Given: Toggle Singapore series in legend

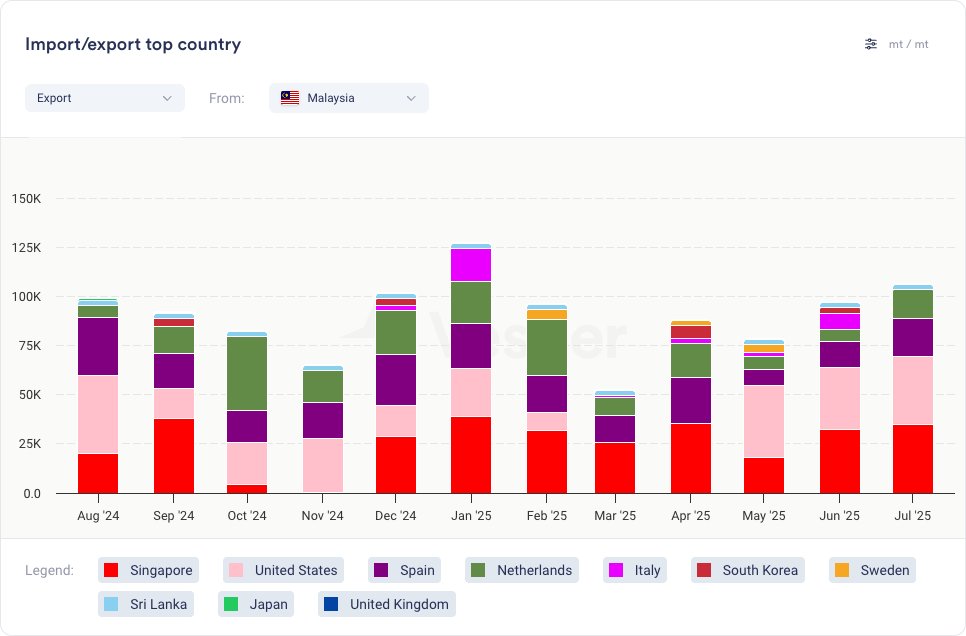Looking at the screenshot, I should 149,570.
